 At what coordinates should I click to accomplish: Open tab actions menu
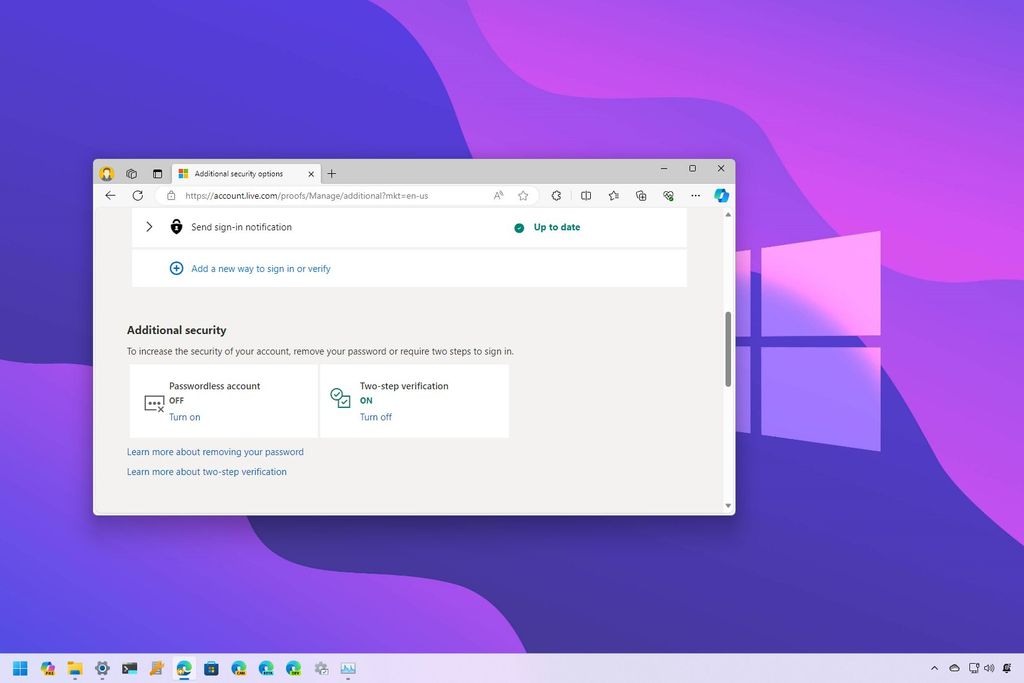tap(157, 173)
